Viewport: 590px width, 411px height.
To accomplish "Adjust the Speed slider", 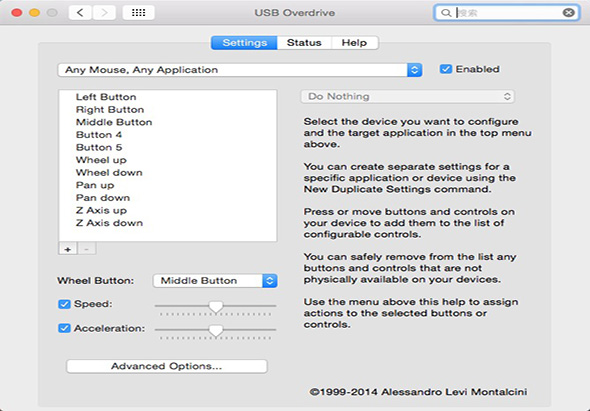I will point(216,306).
